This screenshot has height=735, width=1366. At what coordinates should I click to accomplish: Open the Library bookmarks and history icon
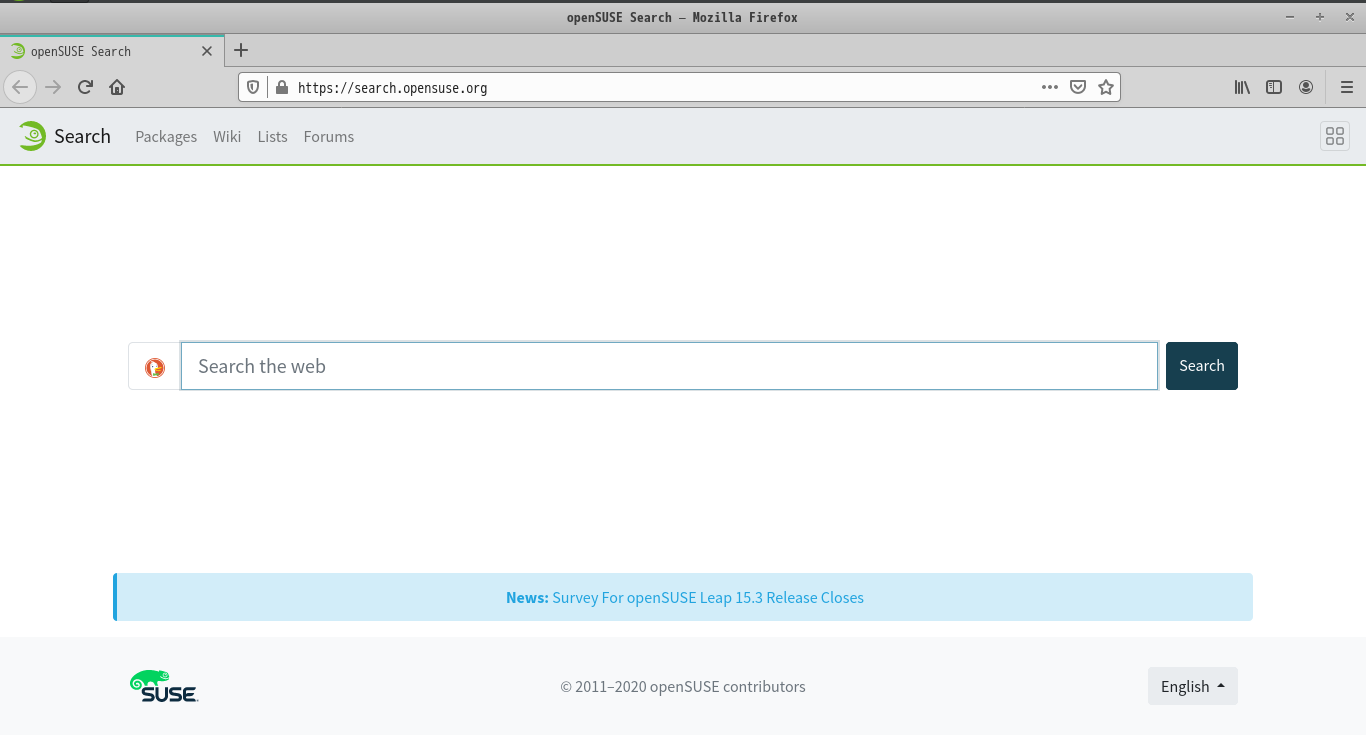[1242, 87]
